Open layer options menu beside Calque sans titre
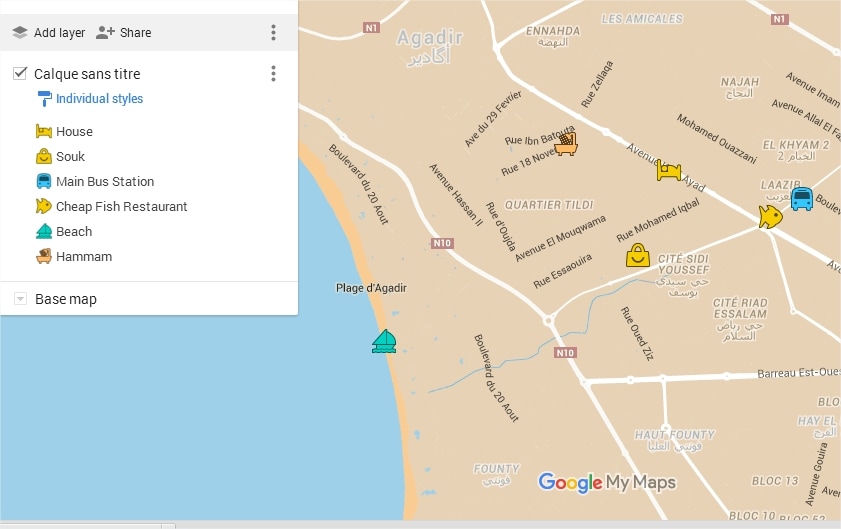This screenshot has width=841, height=529. tap(274, 74)
